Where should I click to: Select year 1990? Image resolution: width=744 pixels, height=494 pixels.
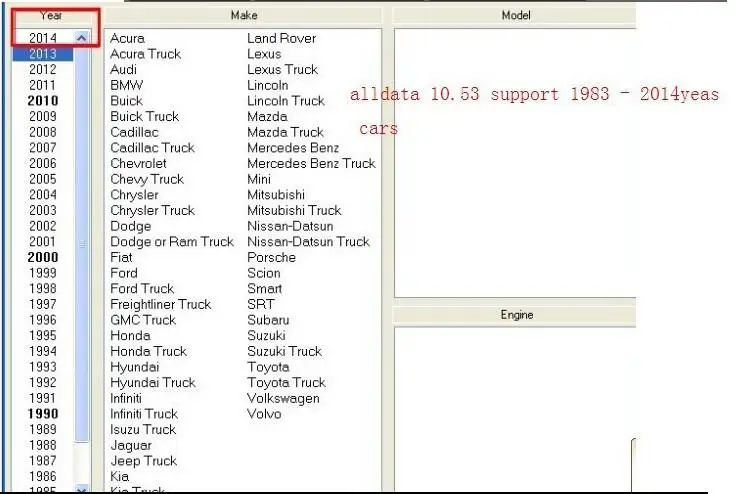(43, 414)
